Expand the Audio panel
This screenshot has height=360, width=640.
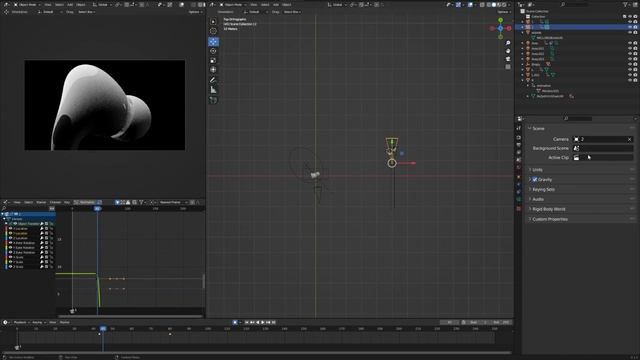click(537, 199)
